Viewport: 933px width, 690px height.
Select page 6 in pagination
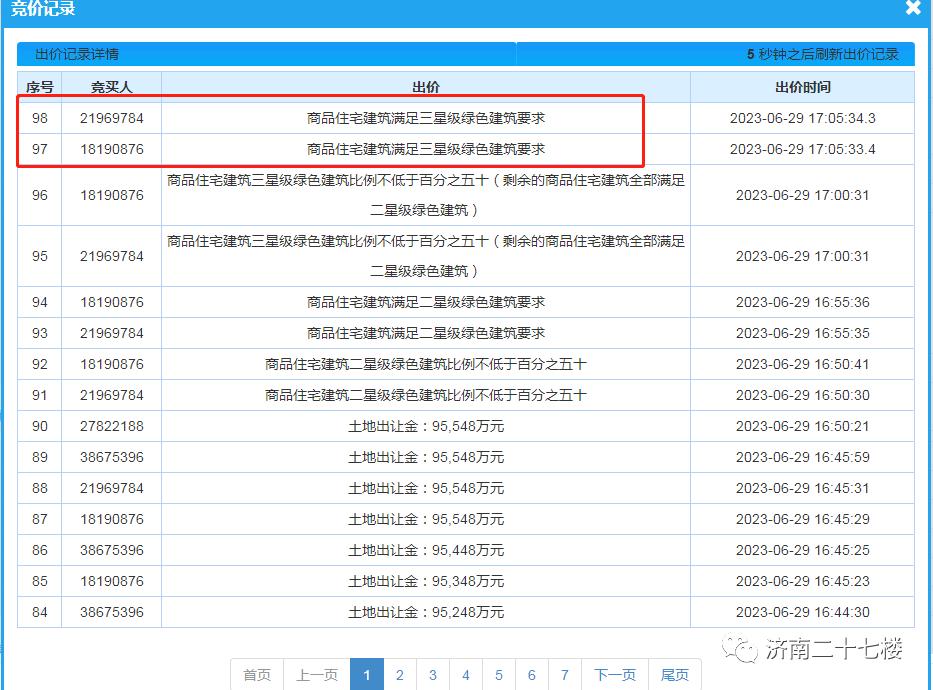(532, 675)
